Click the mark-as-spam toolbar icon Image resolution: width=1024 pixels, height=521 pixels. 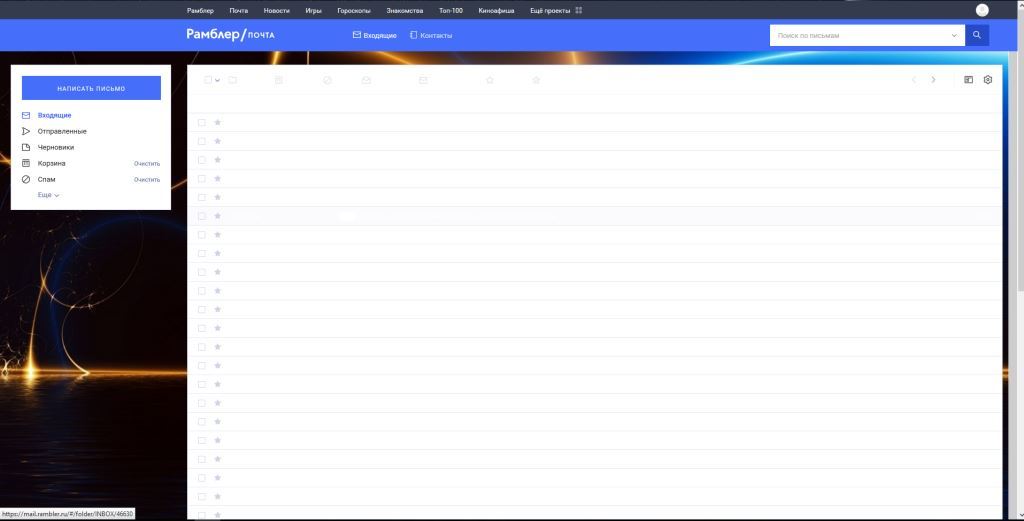[327, 80]
